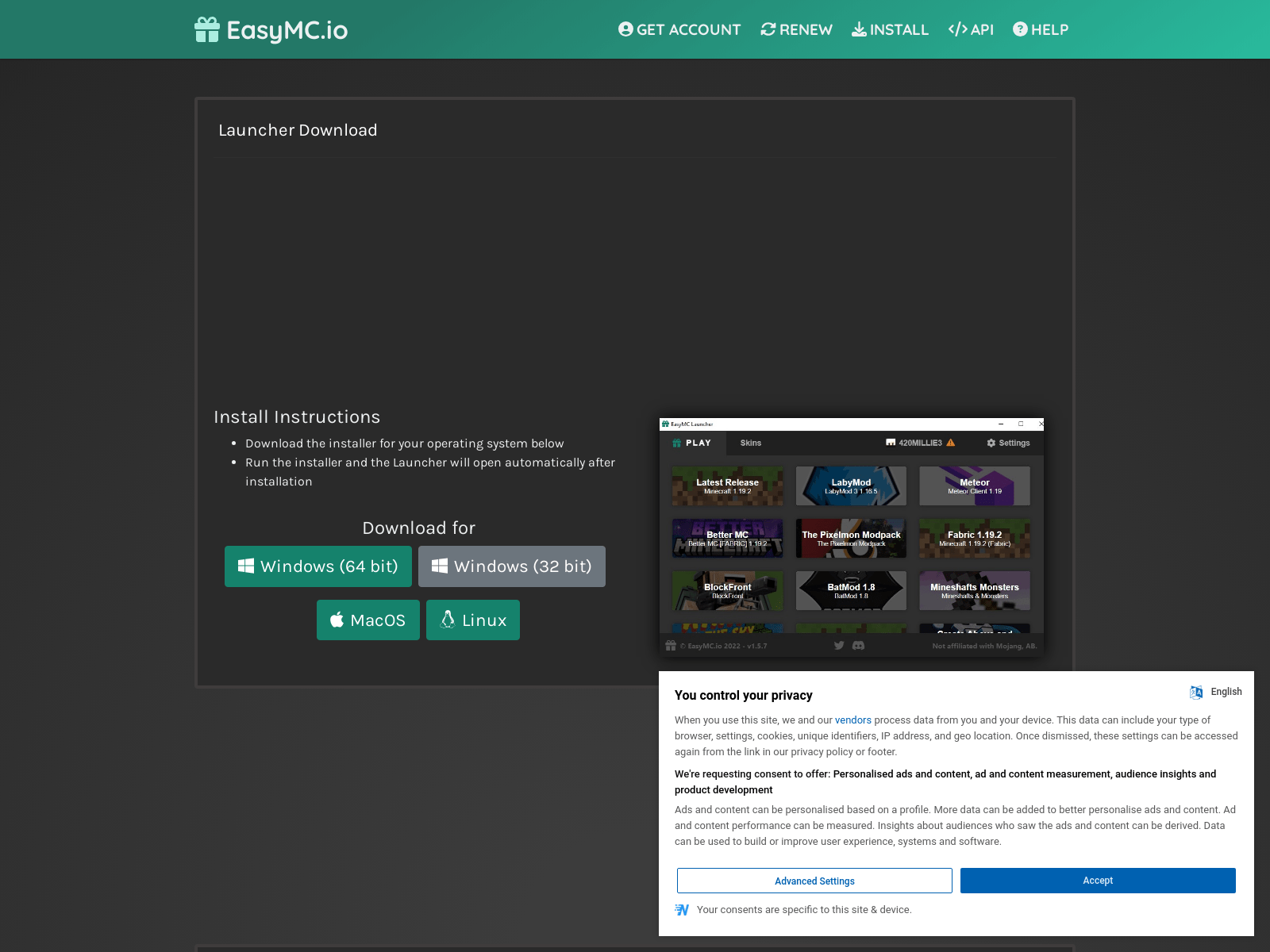1270x952 pixels.
Task: Click the EasyMC.io gift box logo icon
Action: point(207,29)
